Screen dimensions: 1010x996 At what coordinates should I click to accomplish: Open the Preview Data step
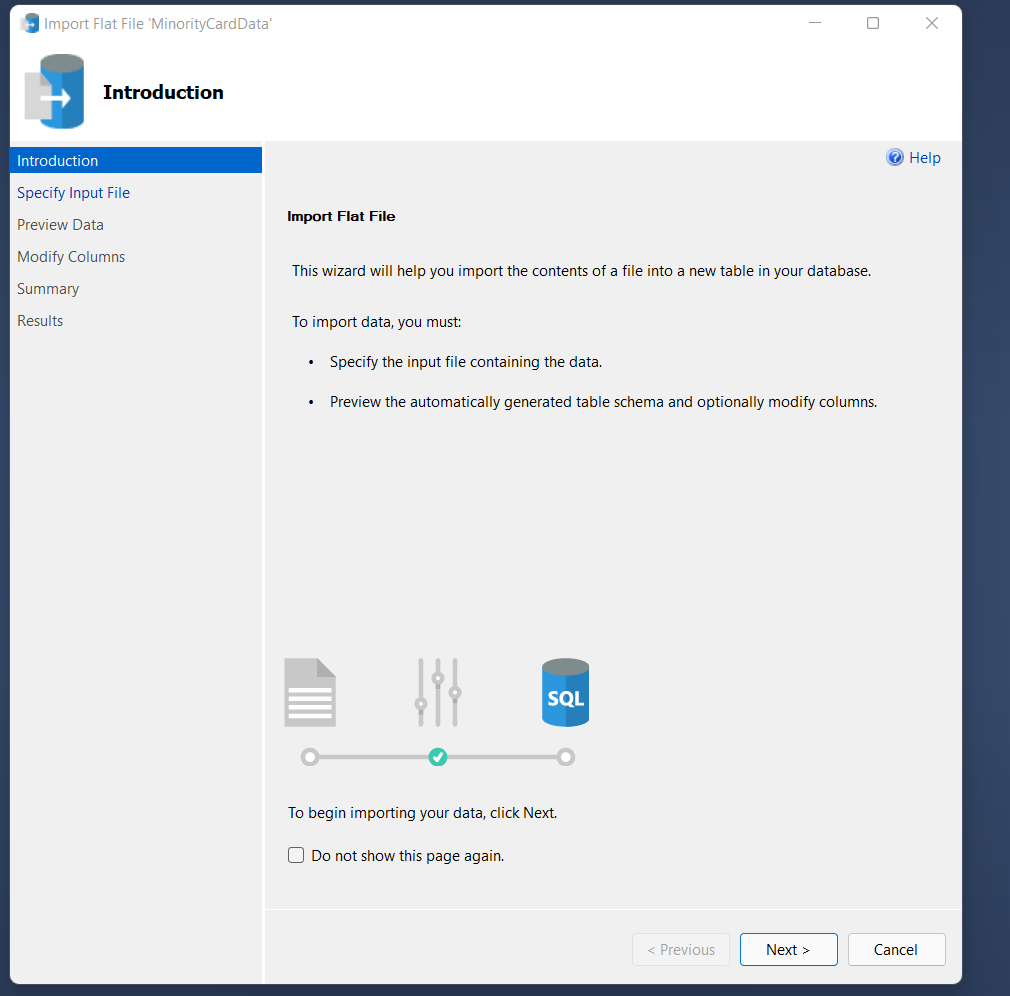(x=61, y=225)
